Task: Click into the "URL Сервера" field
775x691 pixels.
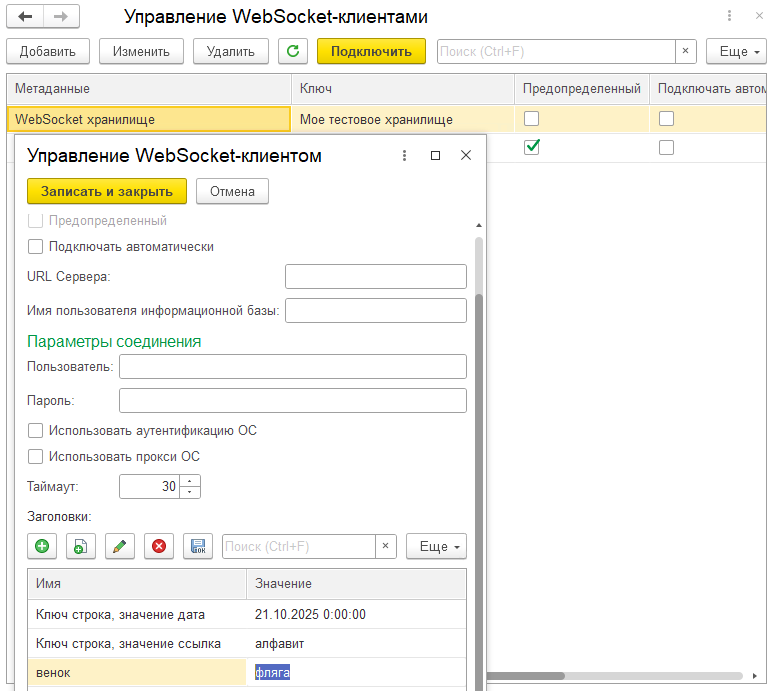Action: 375,276
